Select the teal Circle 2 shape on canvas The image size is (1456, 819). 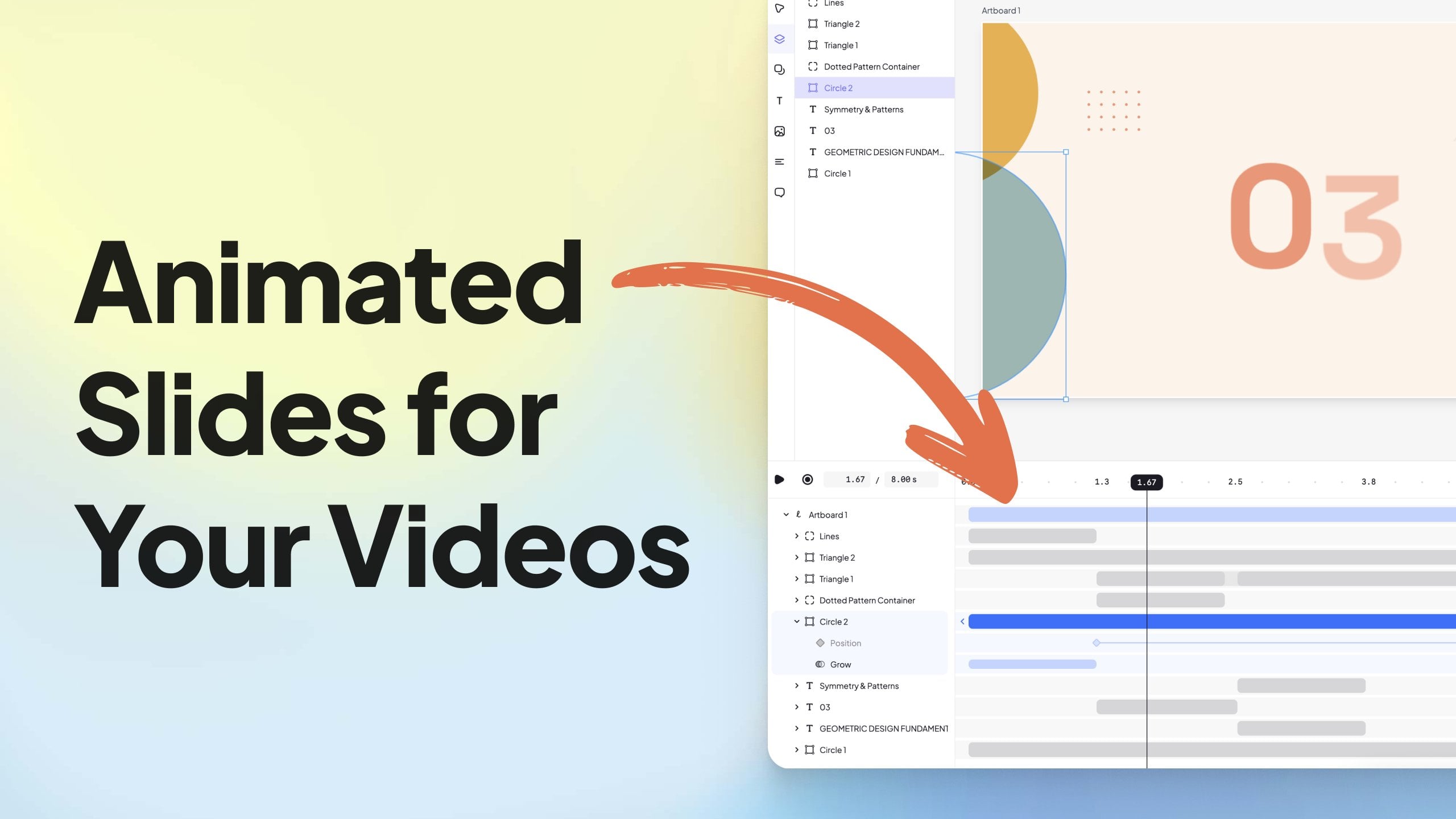[1024, 276]
